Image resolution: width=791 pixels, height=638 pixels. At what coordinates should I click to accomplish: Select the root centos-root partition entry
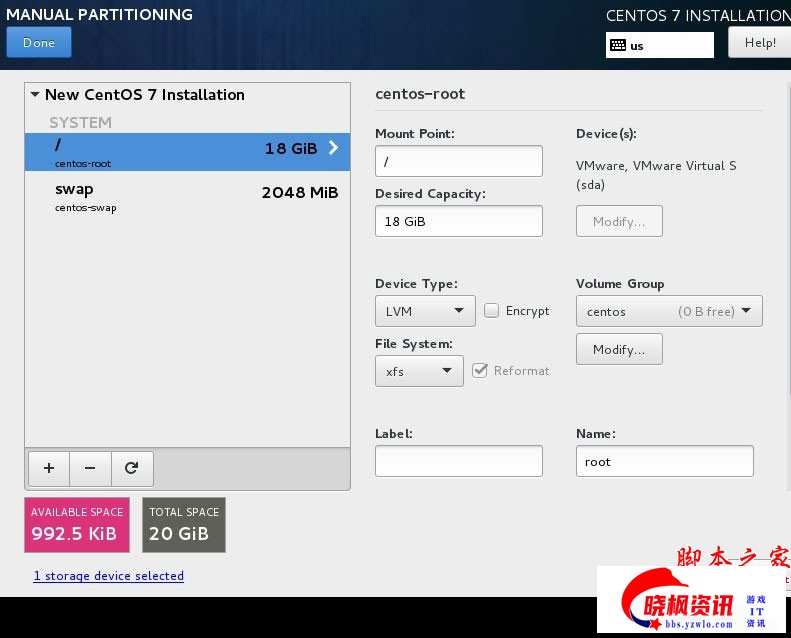click(x=187, y=152)
